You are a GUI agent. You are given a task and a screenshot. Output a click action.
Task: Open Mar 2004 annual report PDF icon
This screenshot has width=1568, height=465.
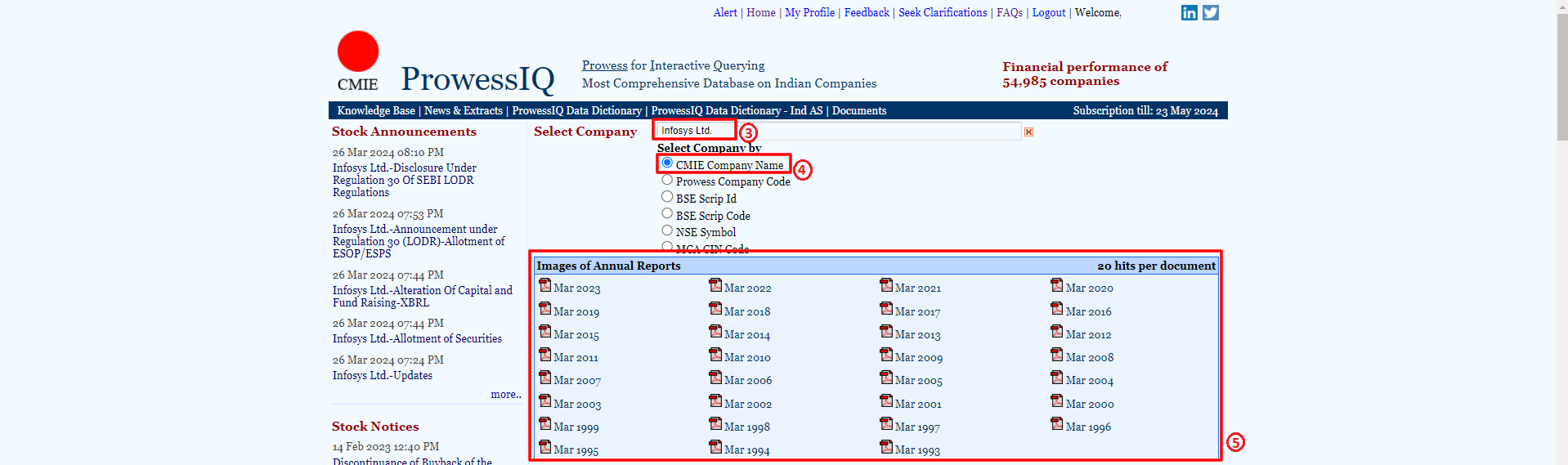1057,378
